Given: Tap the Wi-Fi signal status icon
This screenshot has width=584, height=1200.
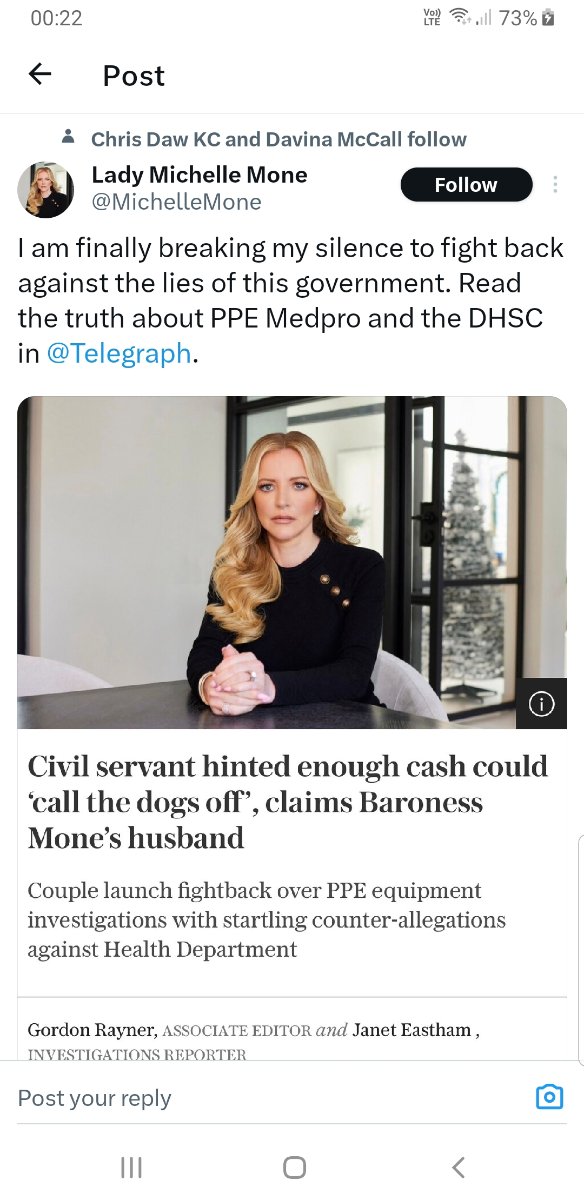Looking at the screenshot, I should pos(461,17).
